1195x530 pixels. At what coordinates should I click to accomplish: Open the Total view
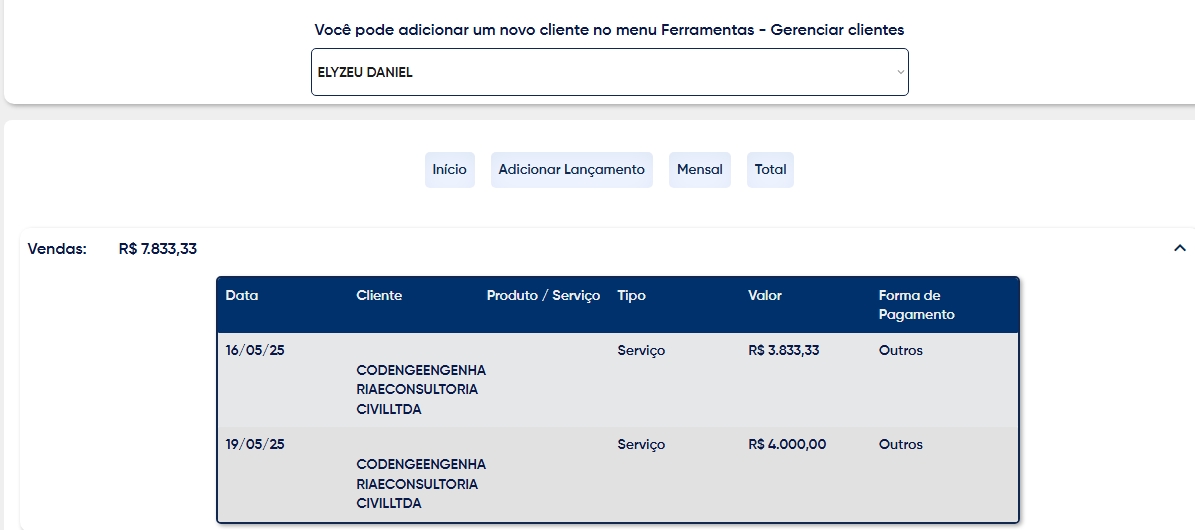coord(771,169)
